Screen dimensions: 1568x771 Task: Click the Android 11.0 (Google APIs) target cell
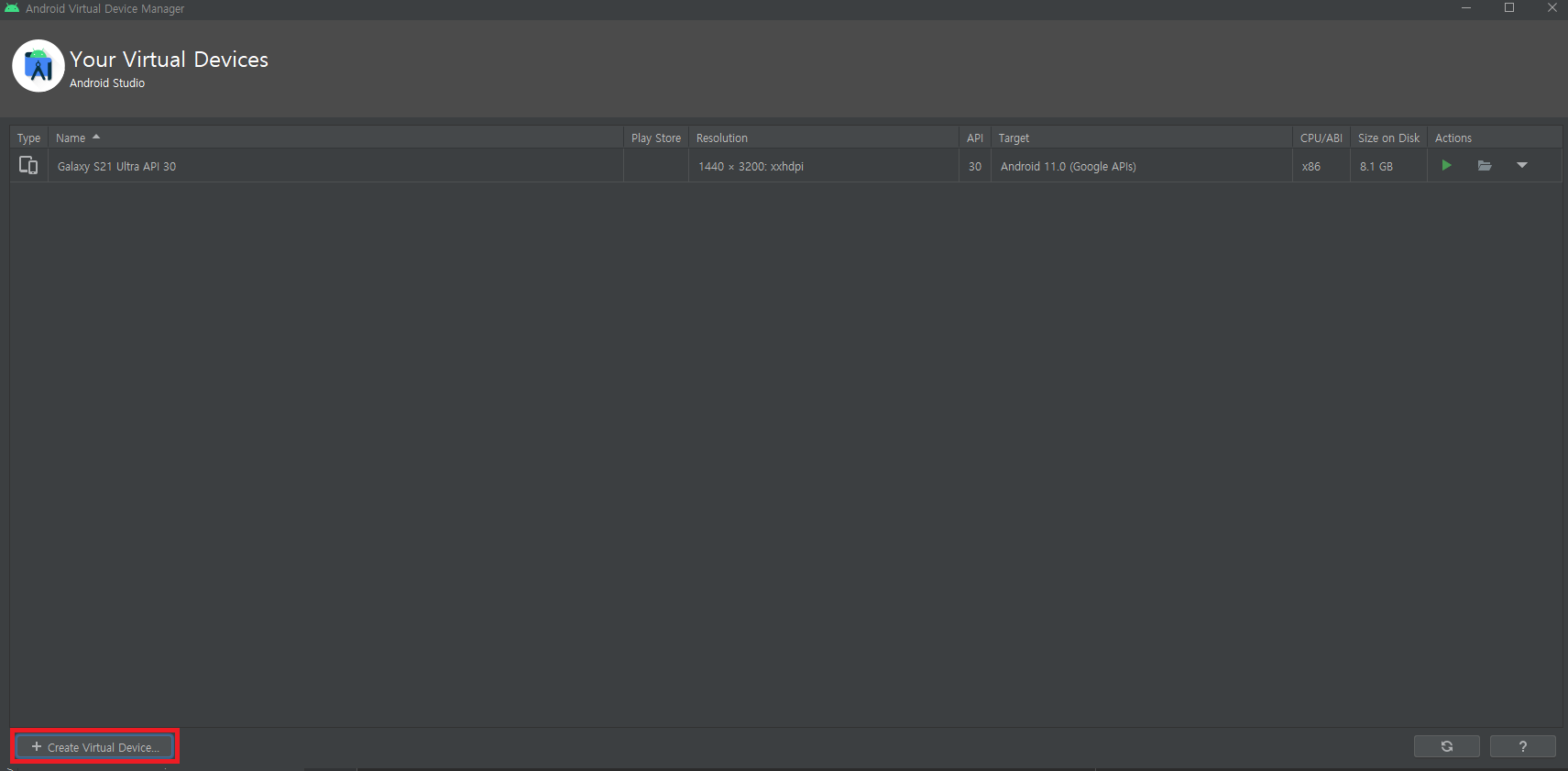pyautogui.click(x=1142, y=166)
